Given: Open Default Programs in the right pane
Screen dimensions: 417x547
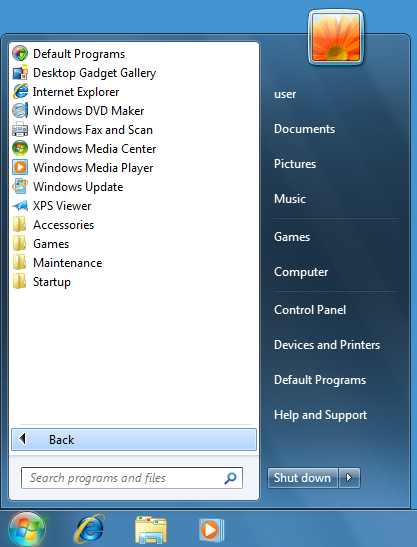Looking at the screenshot, I should (x=320, y=380).
